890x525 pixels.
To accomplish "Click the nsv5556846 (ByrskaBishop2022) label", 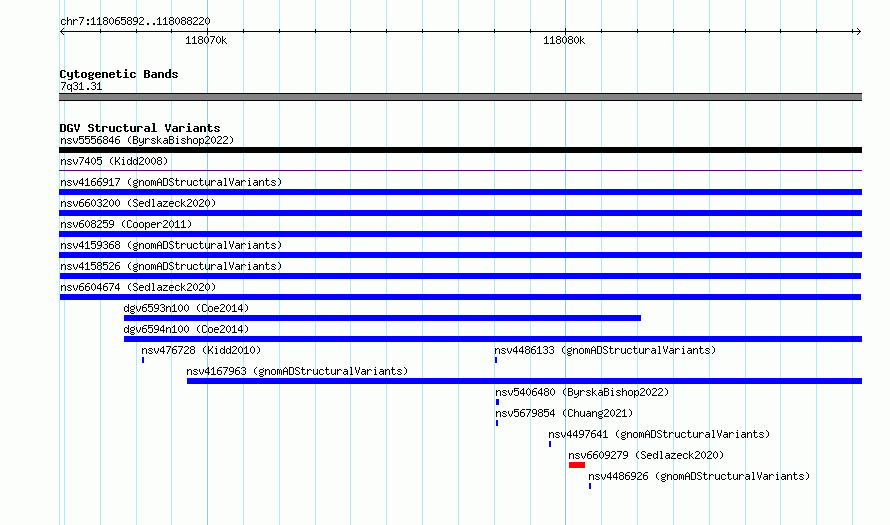I will point(147,140).
